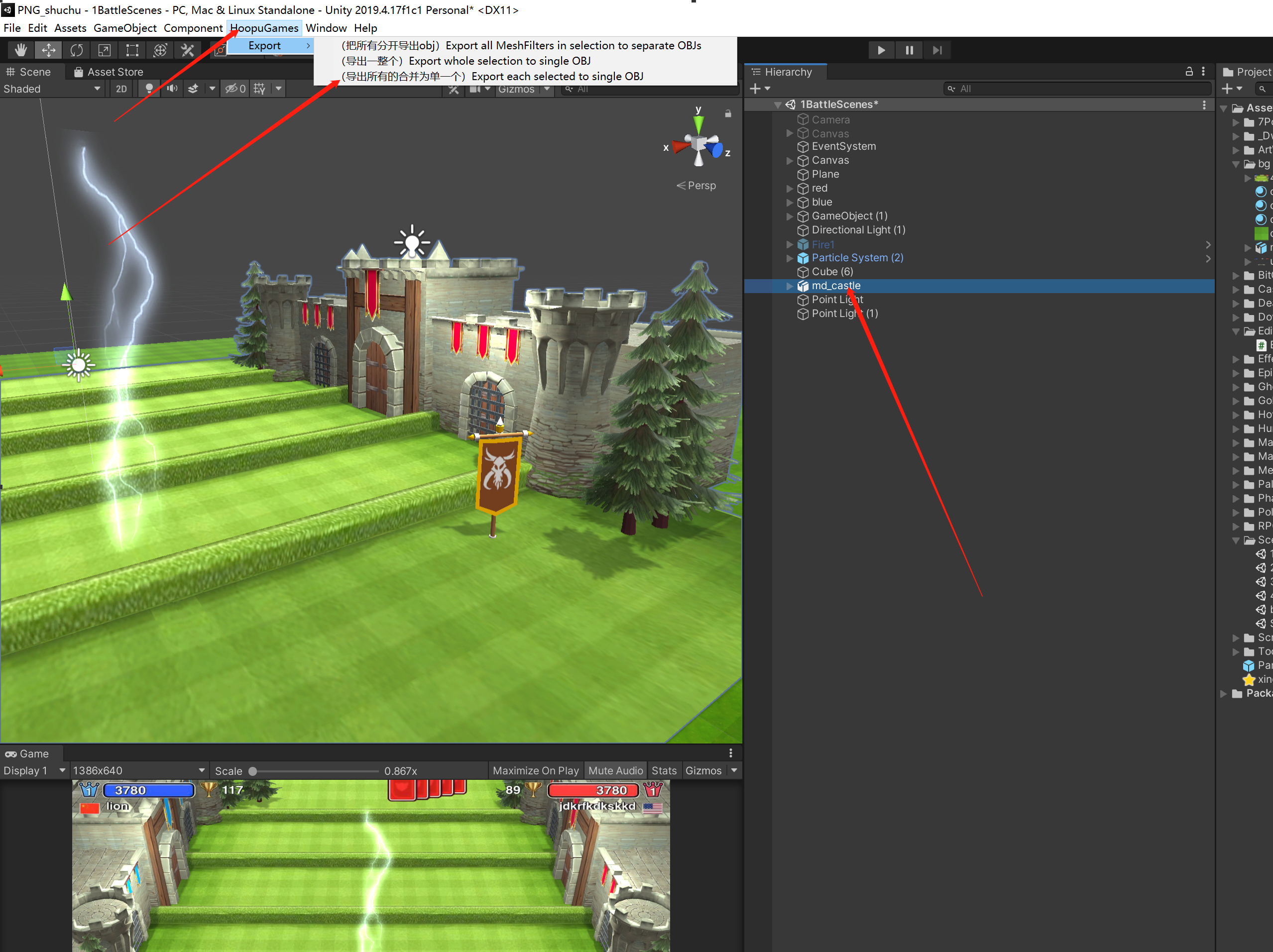Click Hierarchy add object plus button
Viewport: 1273px width, 952px height.
(760, 89)
